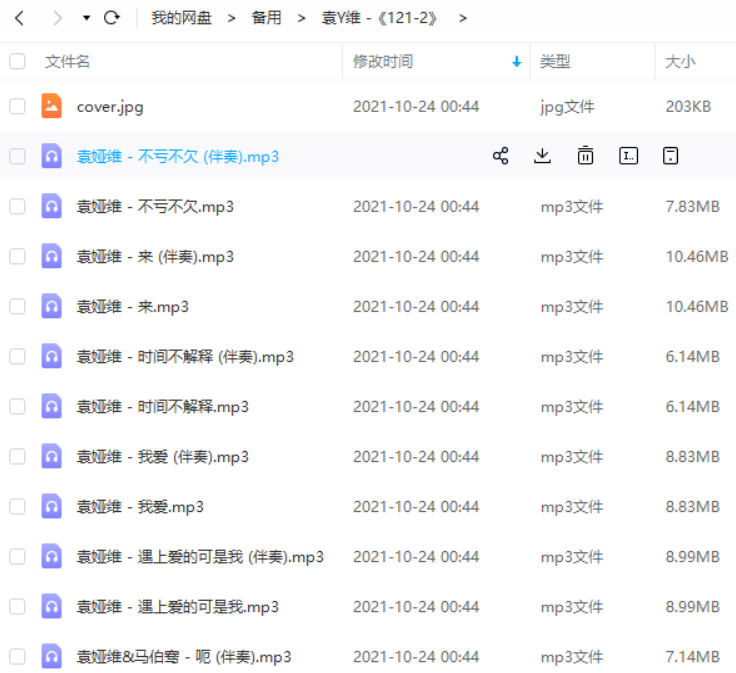Screen dimensions: 736x673
Task: Click the trash icon to delete hovered file
Action: (585, 156)
